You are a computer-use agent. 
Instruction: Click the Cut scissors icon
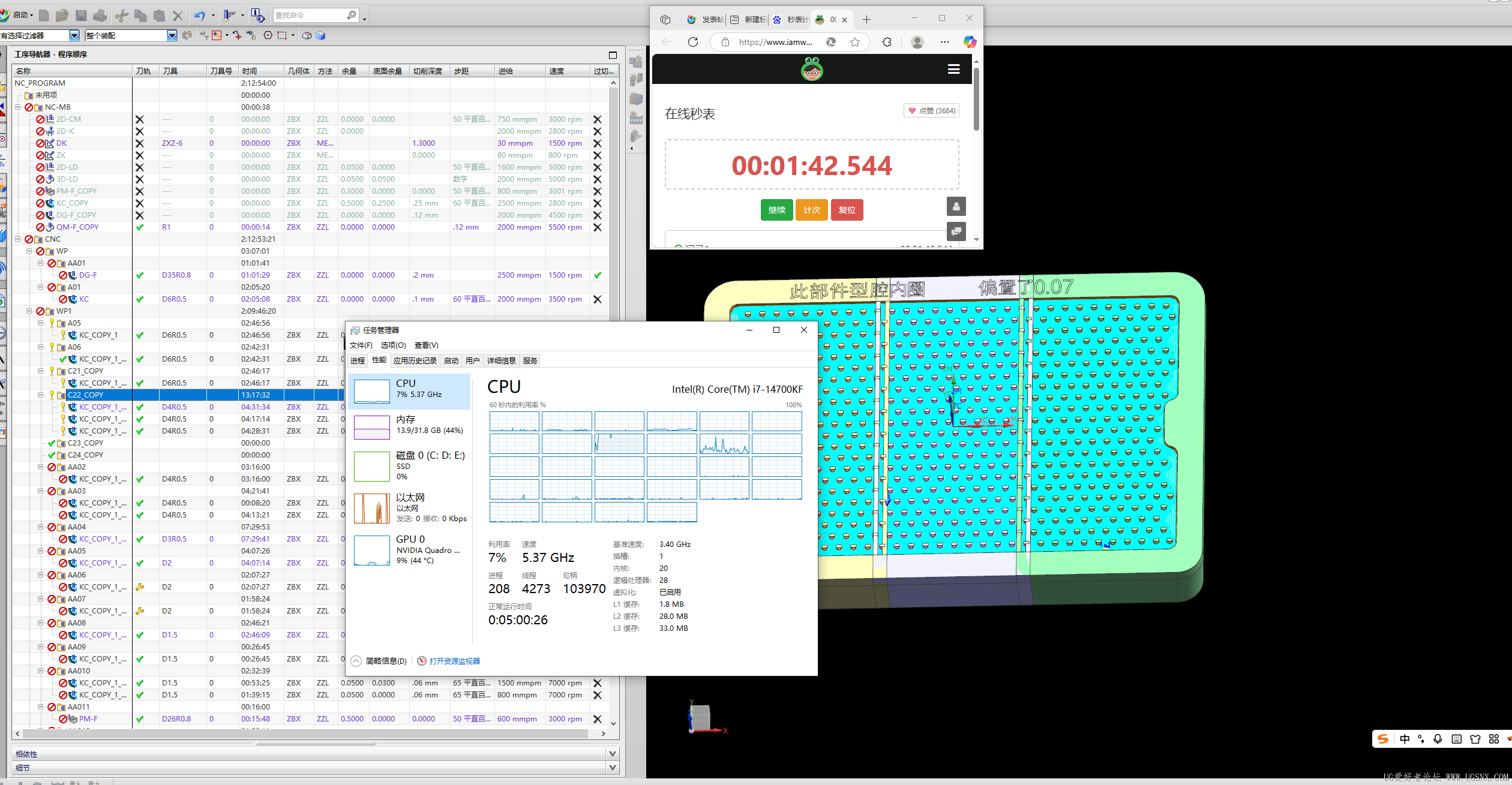click(122, 16)
